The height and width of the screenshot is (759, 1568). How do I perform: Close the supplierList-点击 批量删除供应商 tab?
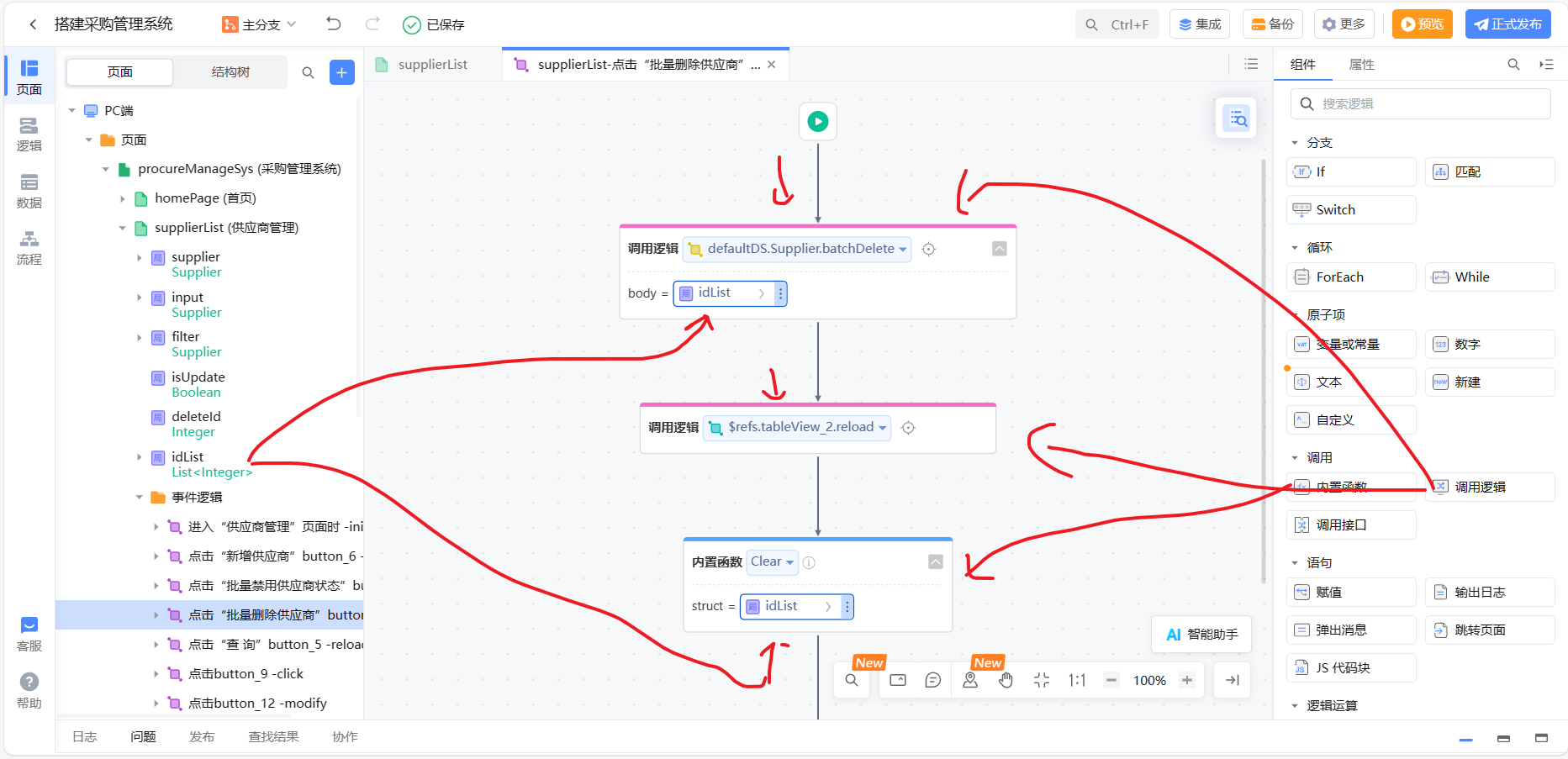point(771,65)
